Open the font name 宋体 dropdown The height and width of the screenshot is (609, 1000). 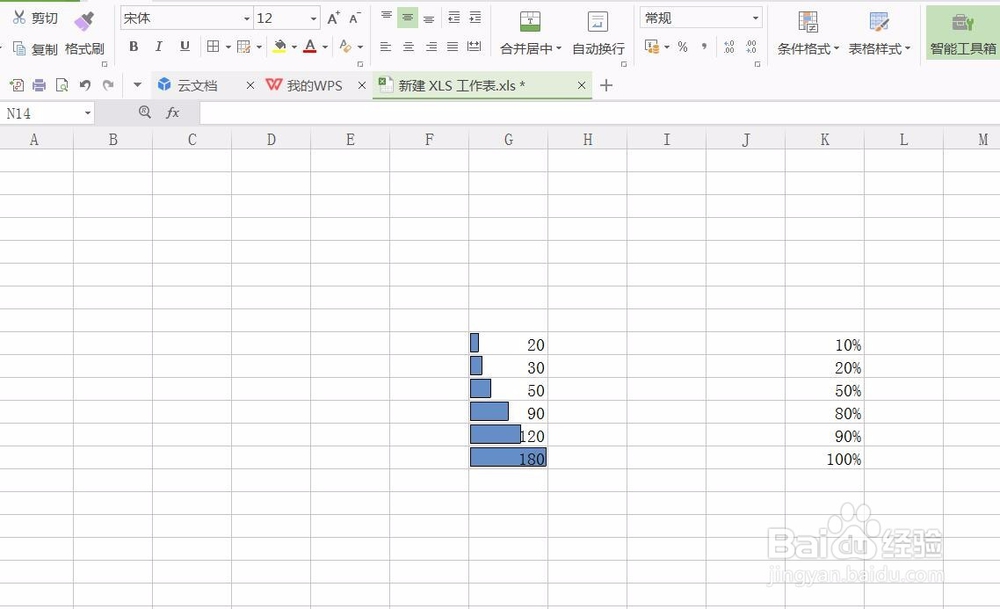pos(247,18)
